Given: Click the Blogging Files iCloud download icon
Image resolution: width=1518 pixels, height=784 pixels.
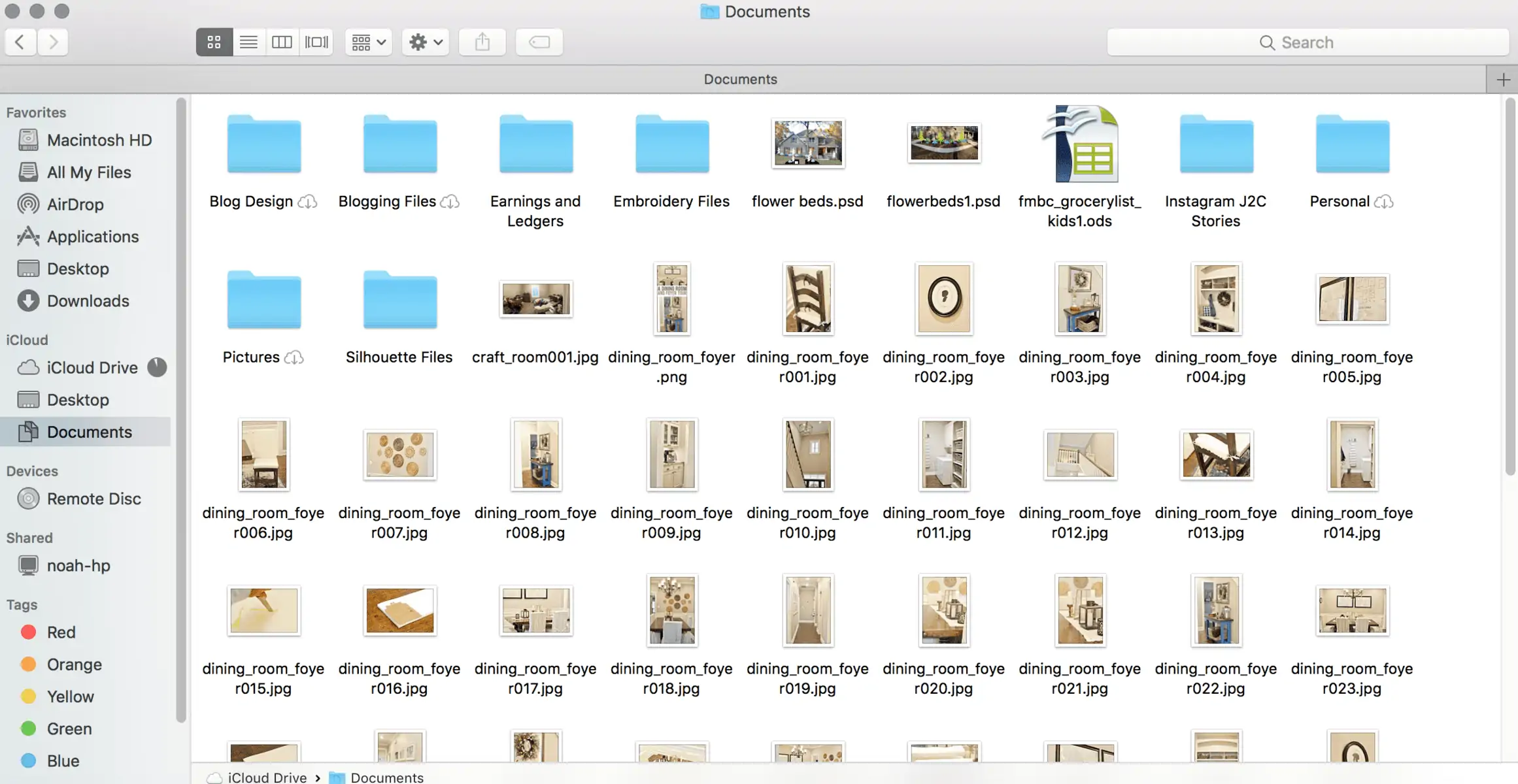Looking at the screenshot, I should pos(450,202).
